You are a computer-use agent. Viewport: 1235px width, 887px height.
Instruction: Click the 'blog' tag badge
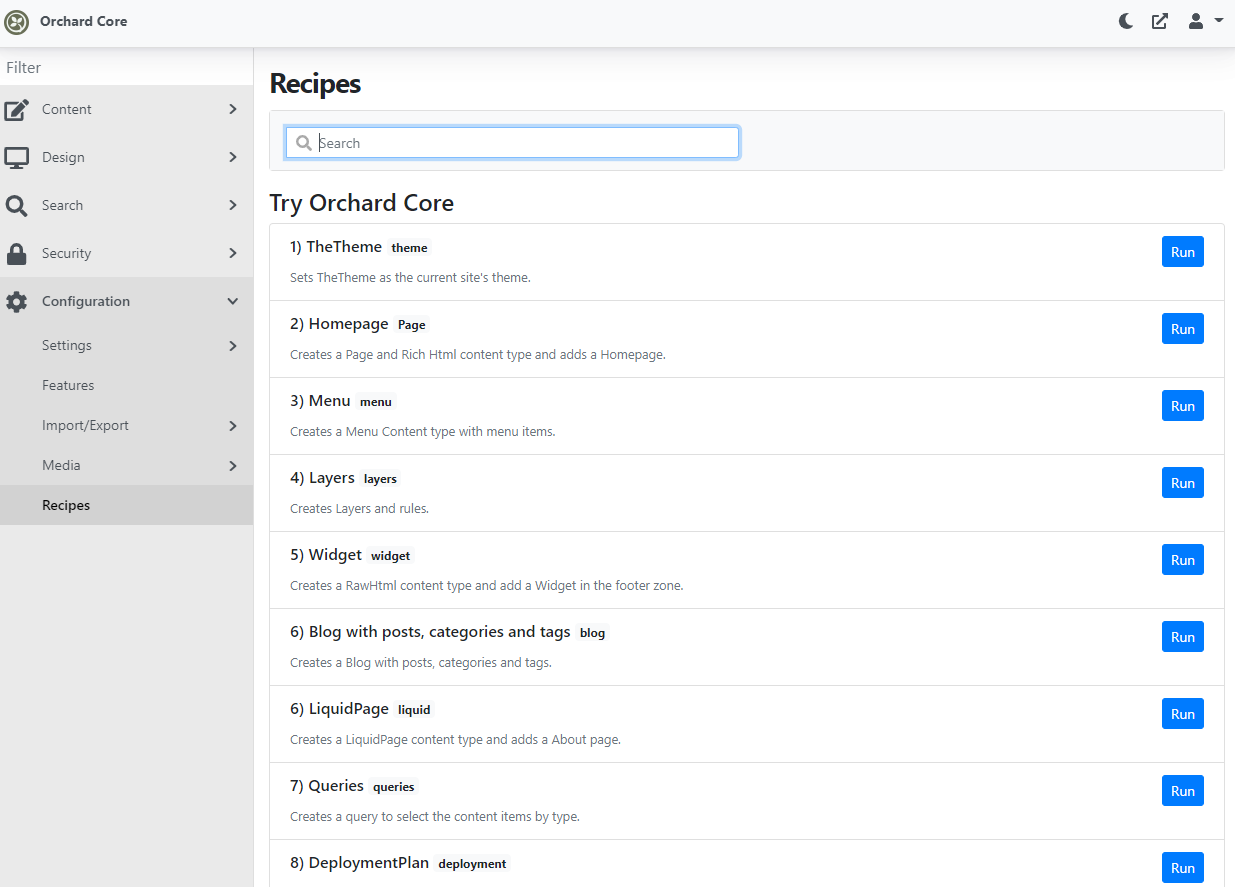[592, 633]
